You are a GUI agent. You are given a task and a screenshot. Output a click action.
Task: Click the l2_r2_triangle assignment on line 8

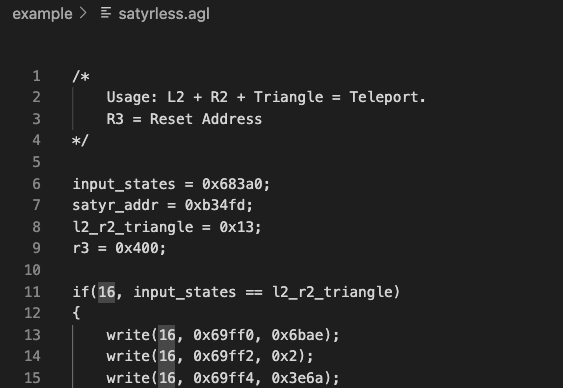(x=167, y=227)
